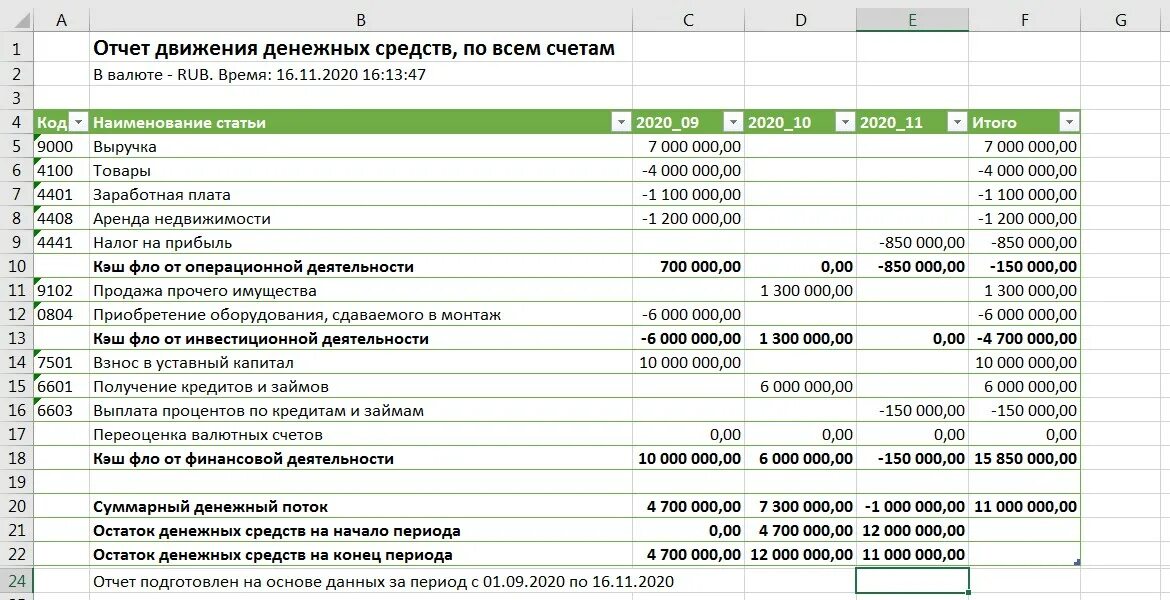This screenshot has width=1170, height=600.
Task: Click Итого value 15 850 000,00
Action: (1026, 458)
